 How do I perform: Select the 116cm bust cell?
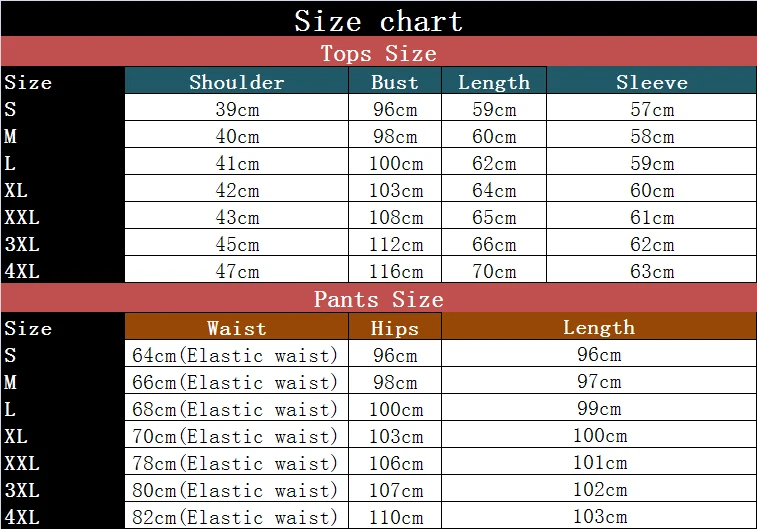tap(395, 271)
